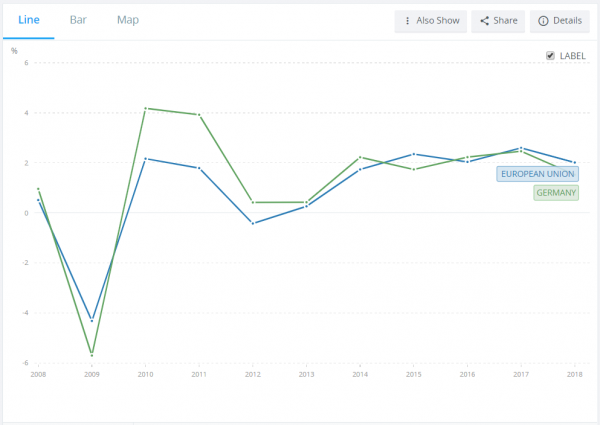This screenshot has height=425, width=600.
Task: Click the European Union 2015 data point
Action: [x=414, y=154]
